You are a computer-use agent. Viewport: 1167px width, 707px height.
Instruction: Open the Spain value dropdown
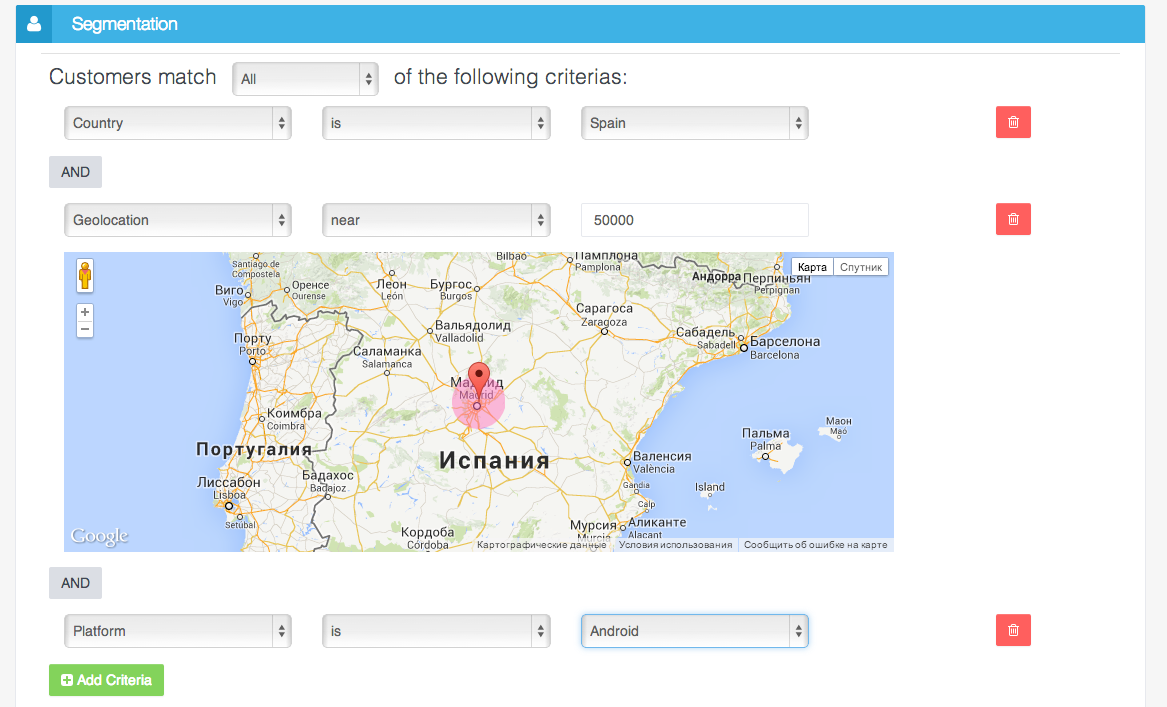[694, 123]
